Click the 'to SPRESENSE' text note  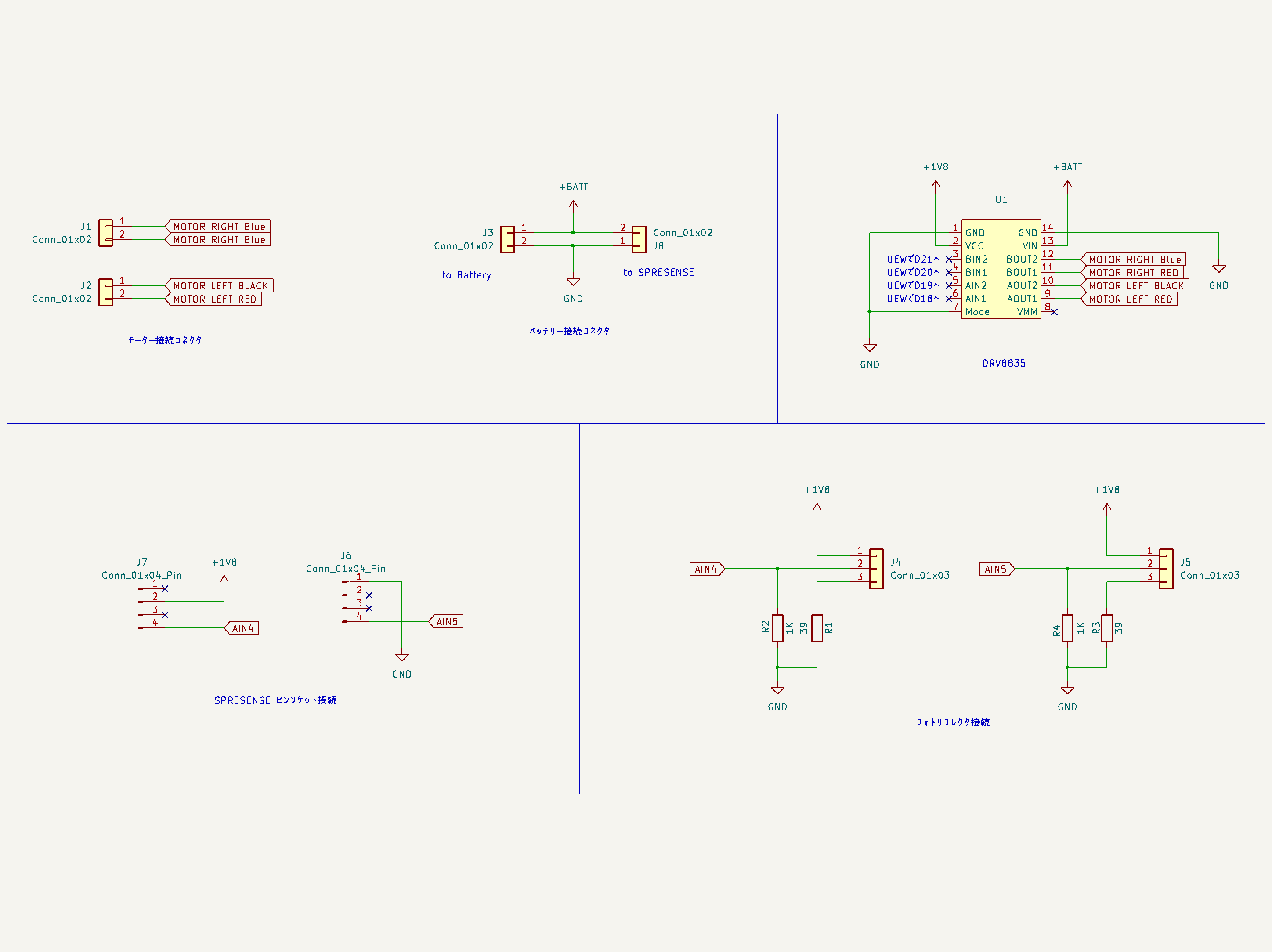point(658,273)
